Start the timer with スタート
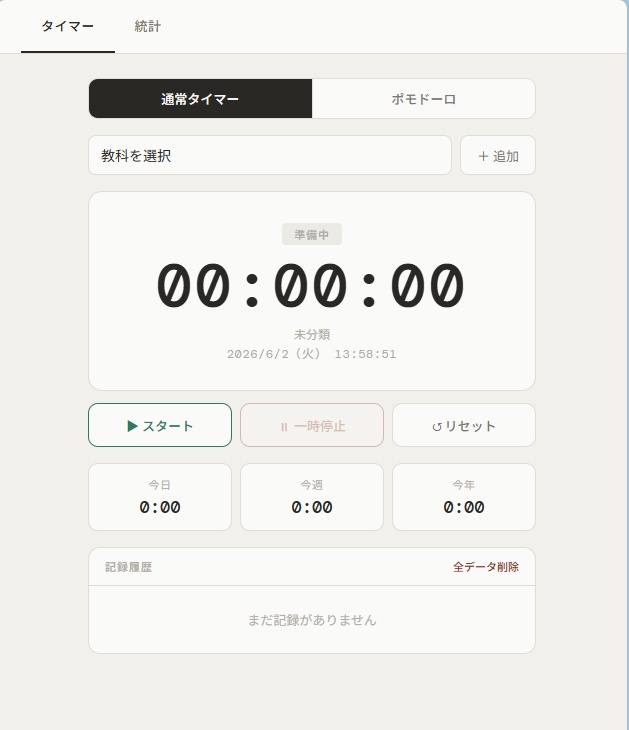Viewport: 629px width, 730px height. tap(160, 425)
